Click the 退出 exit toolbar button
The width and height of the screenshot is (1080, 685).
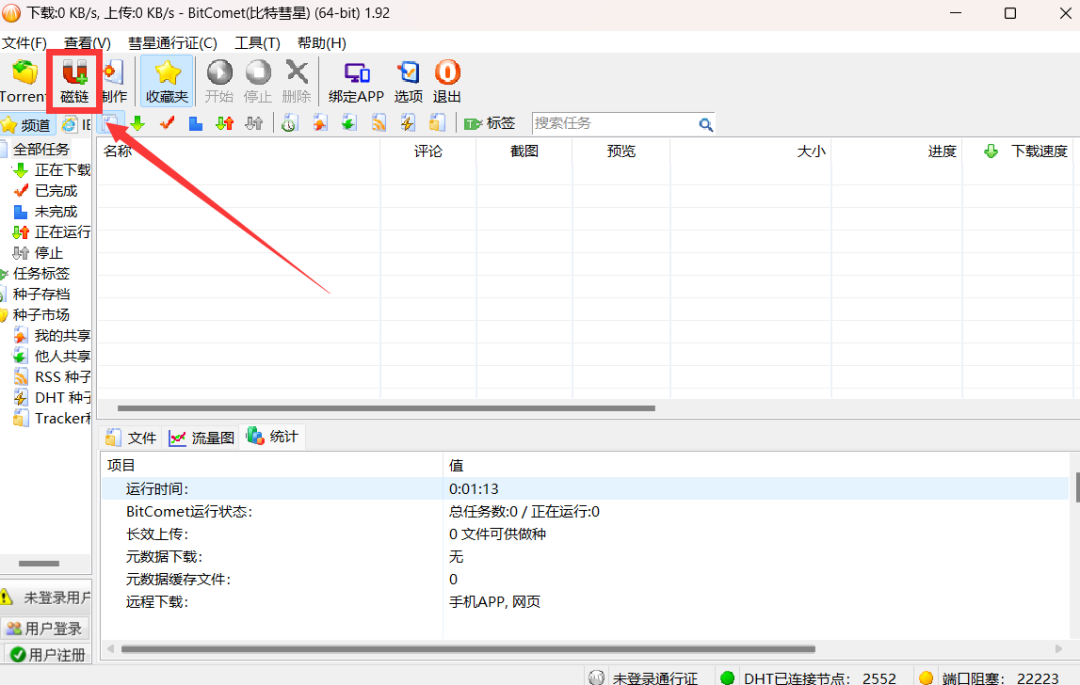[x=447, y=81]
